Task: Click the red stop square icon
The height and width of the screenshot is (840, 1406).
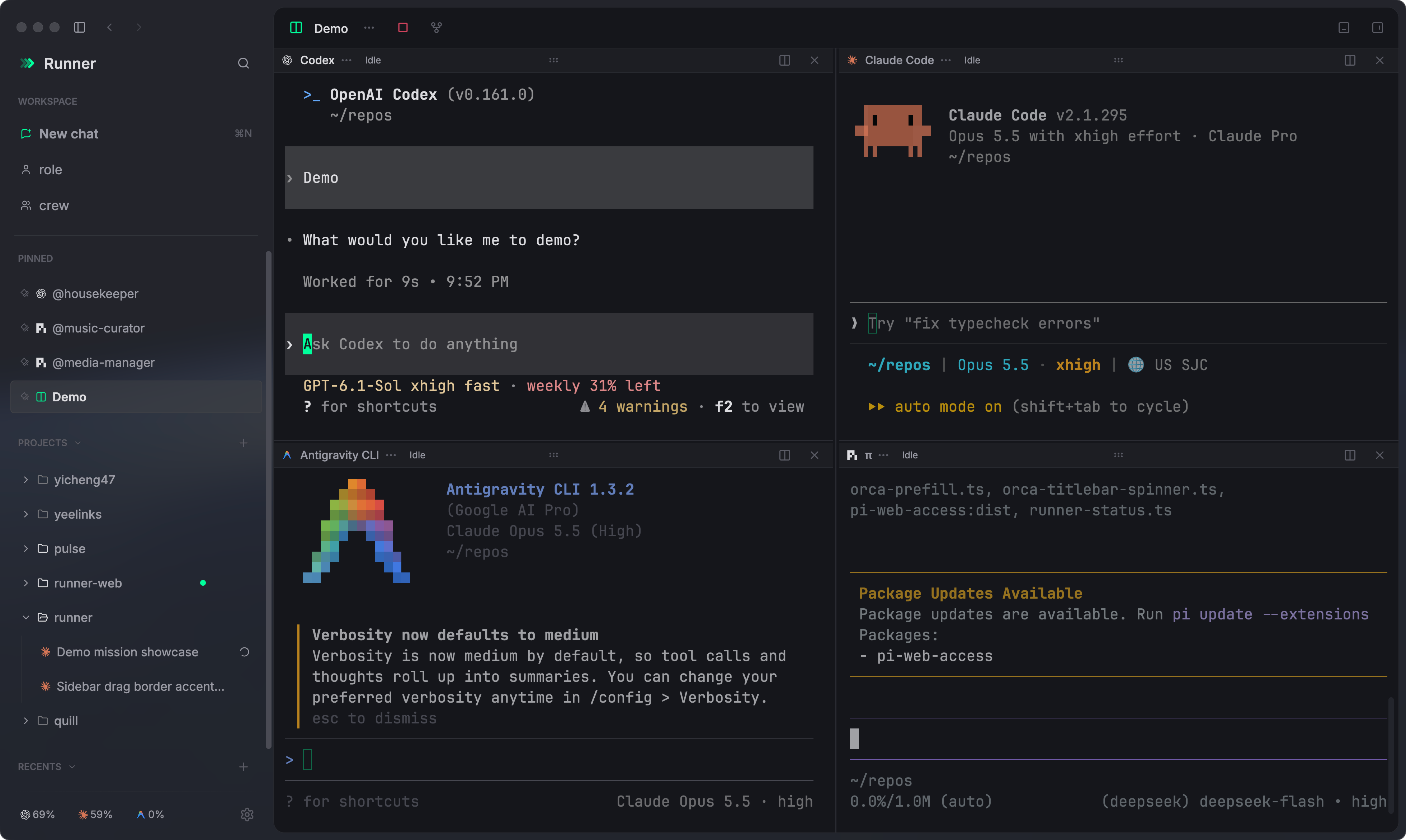Action: [403, 28]
